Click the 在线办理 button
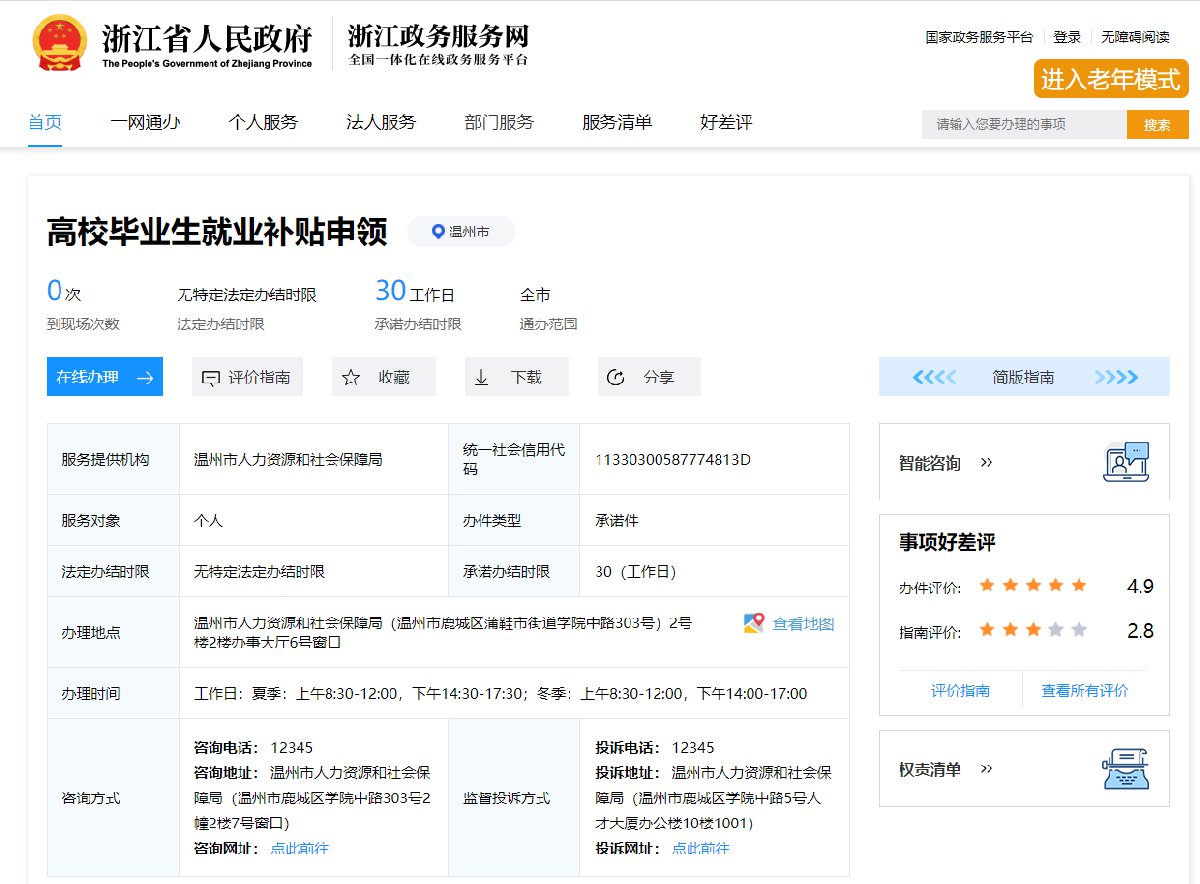This screenshot has height=884, width=1200. (x=105, y=377)
